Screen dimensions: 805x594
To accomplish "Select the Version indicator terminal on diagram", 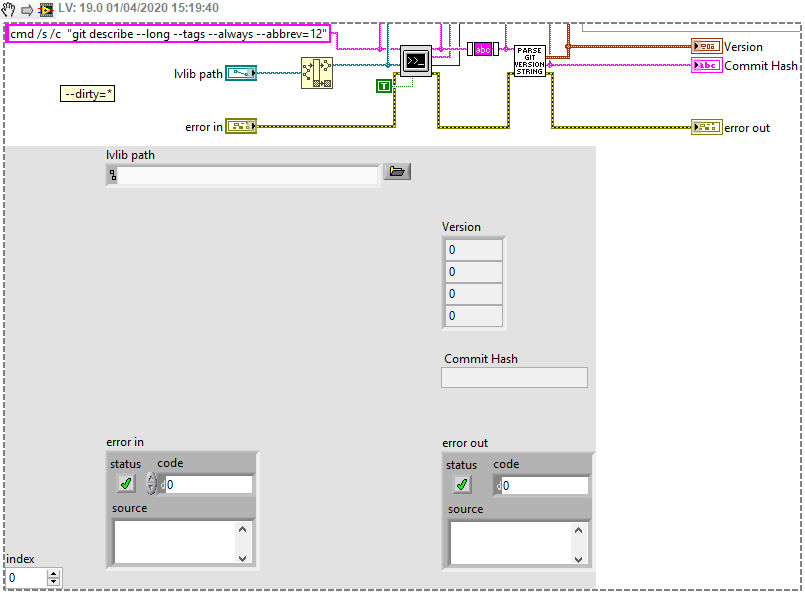I will click(706, 46).
